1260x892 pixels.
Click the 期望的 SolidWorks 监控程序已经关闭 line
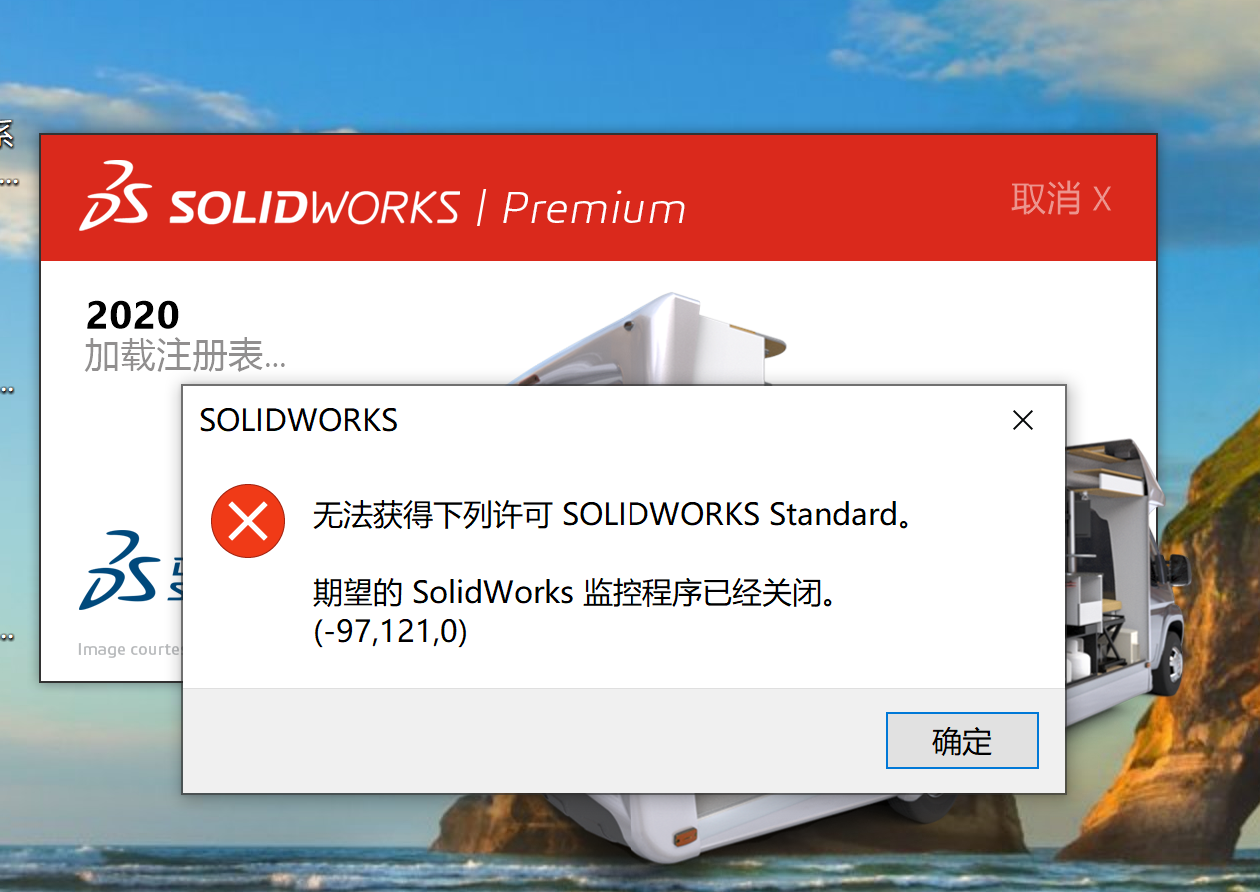coord(574,593)
